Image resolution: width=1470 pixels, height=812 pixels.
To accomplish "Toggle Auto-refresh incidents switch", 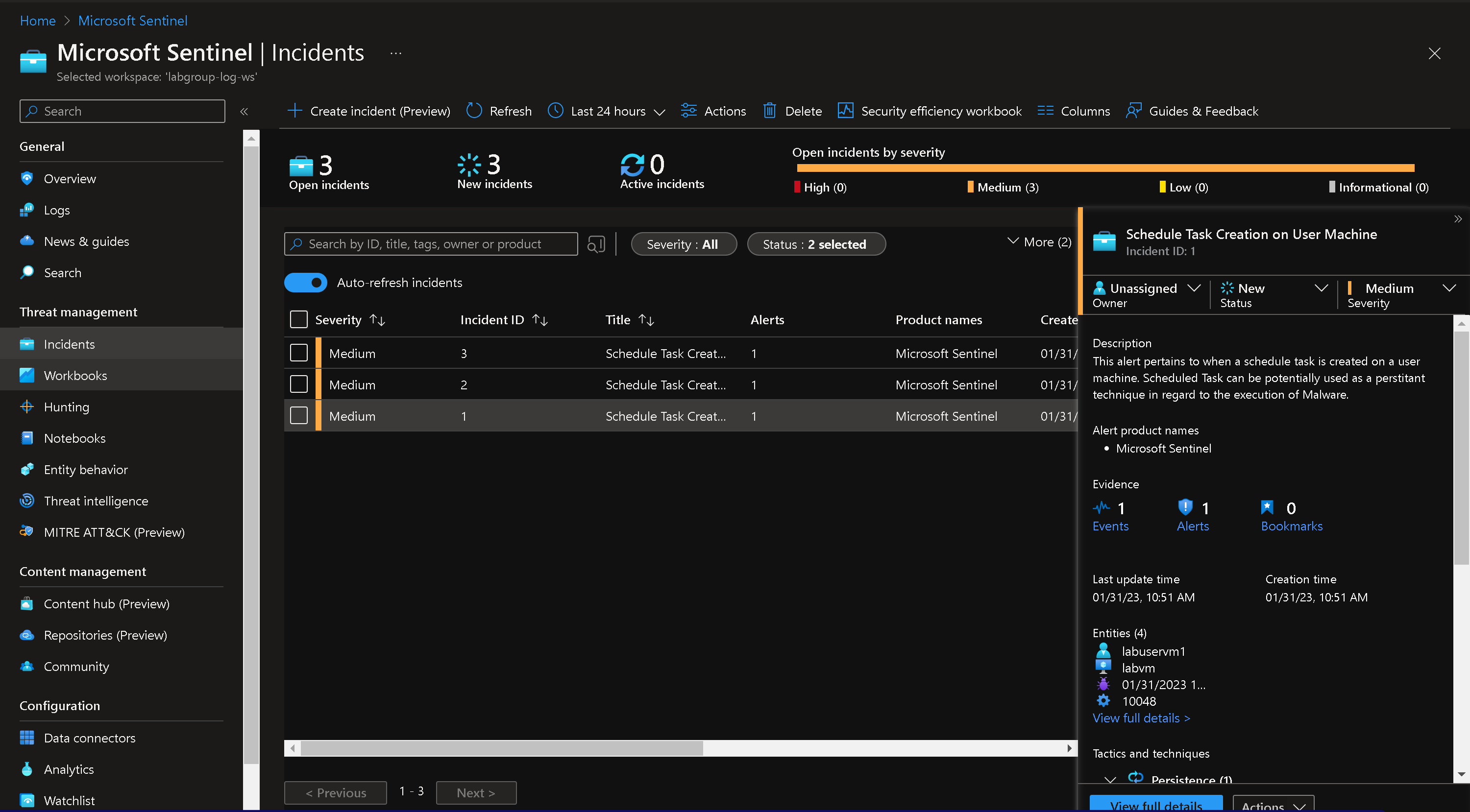I will pyautogui.click(x=306, y=282).
